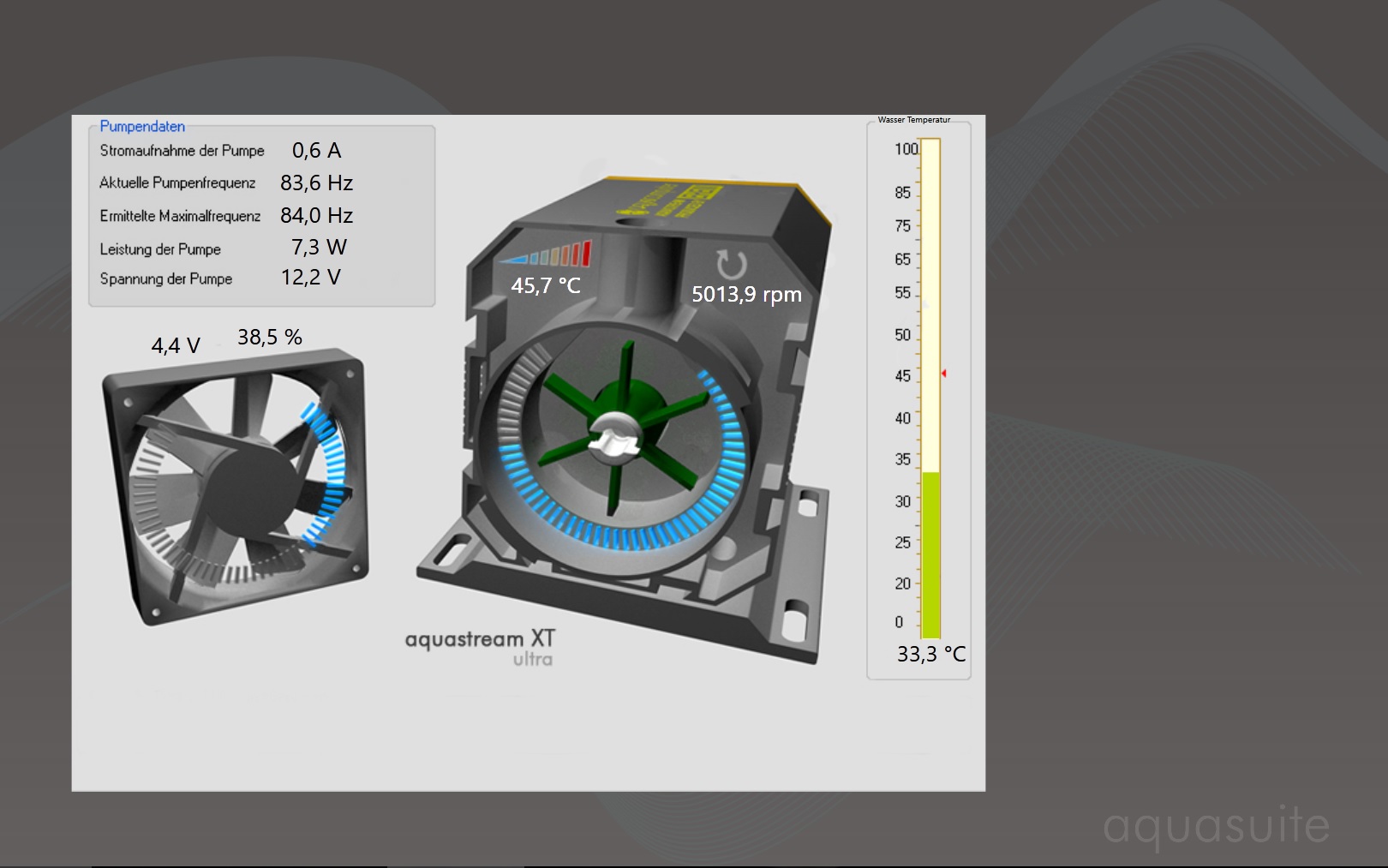Click the "45,7 °C" pump temperature reading
This screenshot has width=1388, height=868.
[546, 286]
